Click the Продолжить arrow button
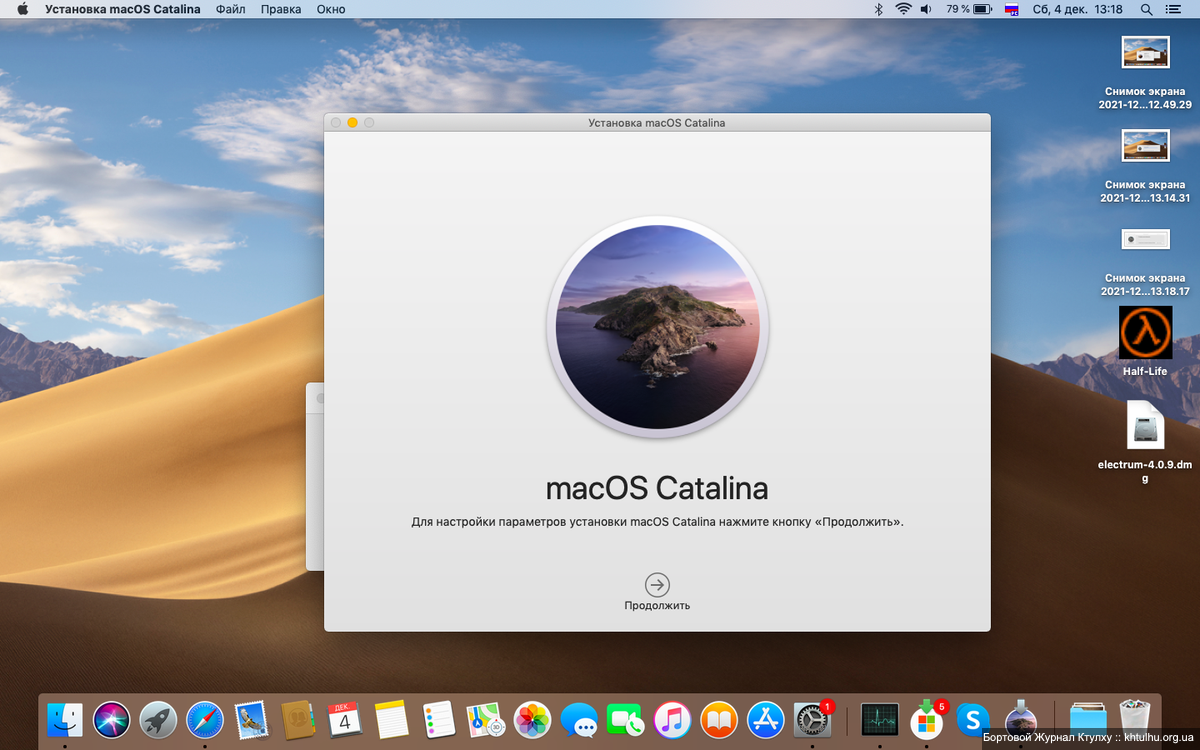Viewport: 1200px width, 750px height. coord(657,585)
